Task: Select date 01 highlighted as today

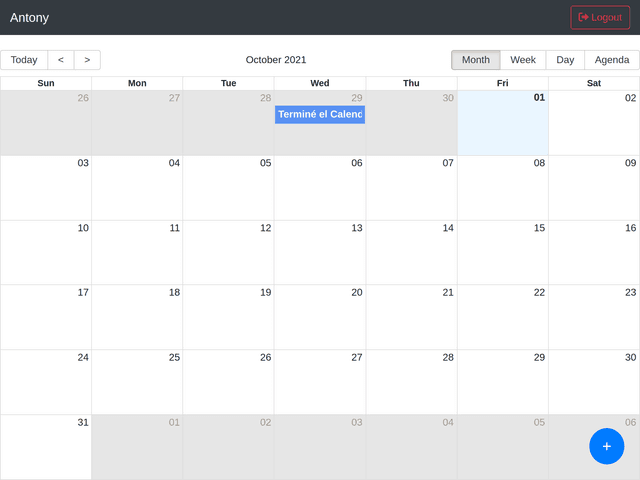Action: [539, 98]
